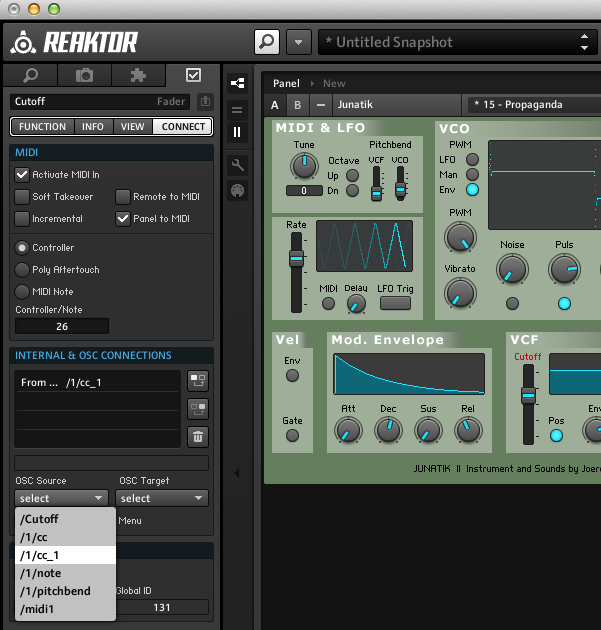Click the second connection icon beside list
This screenshot has width=601, height=630.
(198, 409)
